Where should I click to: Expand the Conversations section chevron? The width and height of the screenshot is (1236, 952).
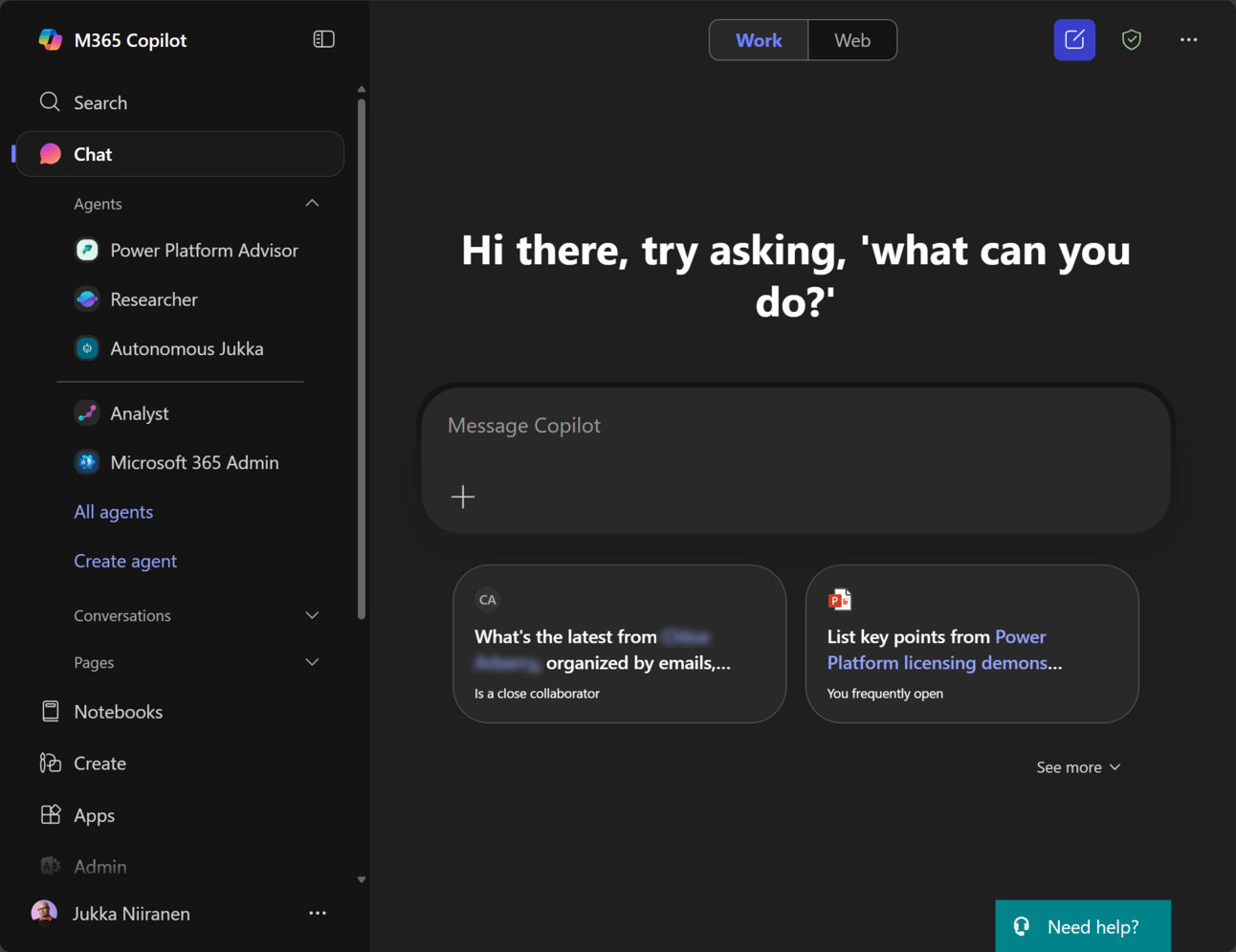tap(312, 615)
